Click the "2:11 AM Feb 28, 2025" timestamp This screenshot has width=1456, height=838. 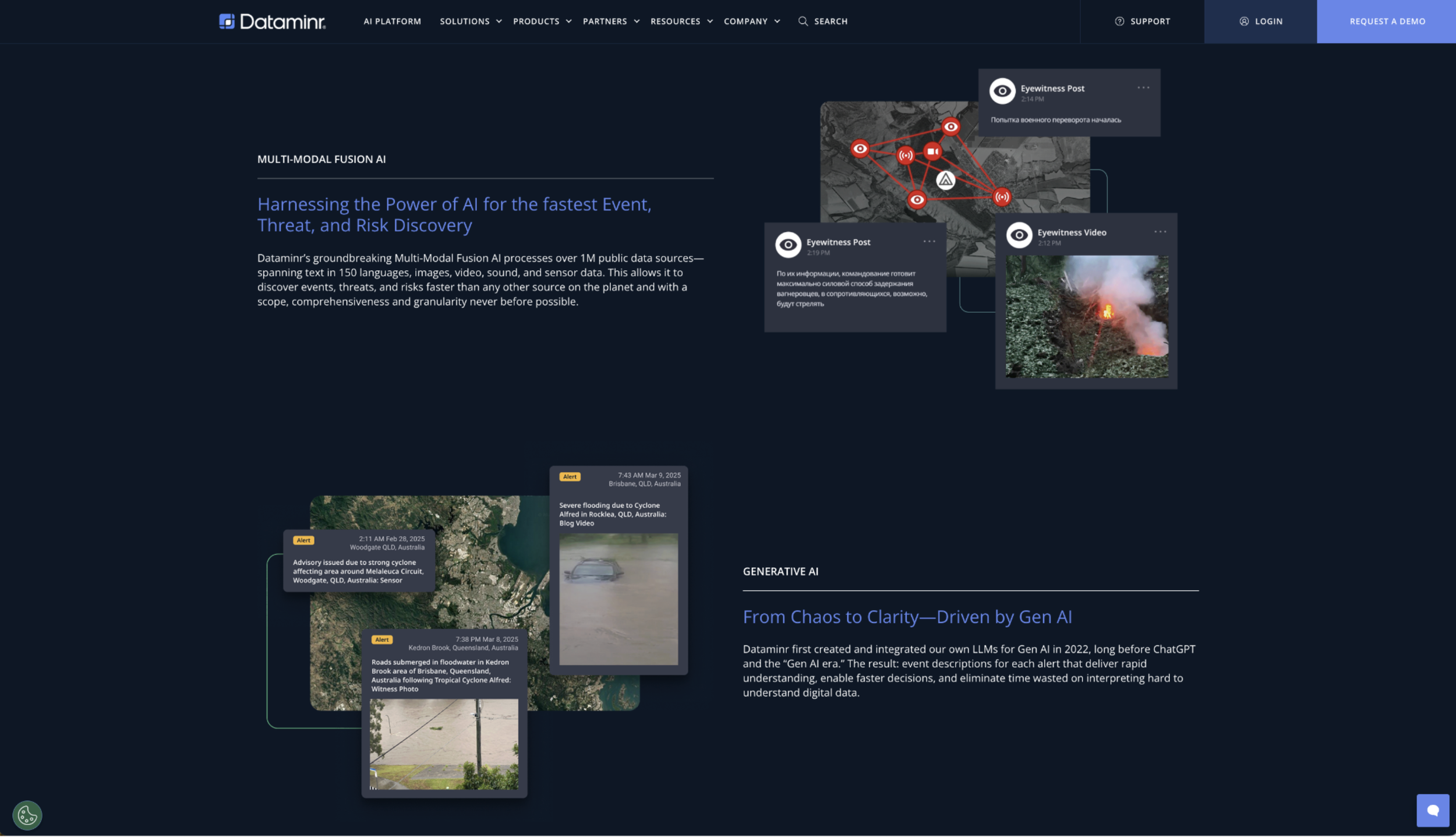[391, 539]
